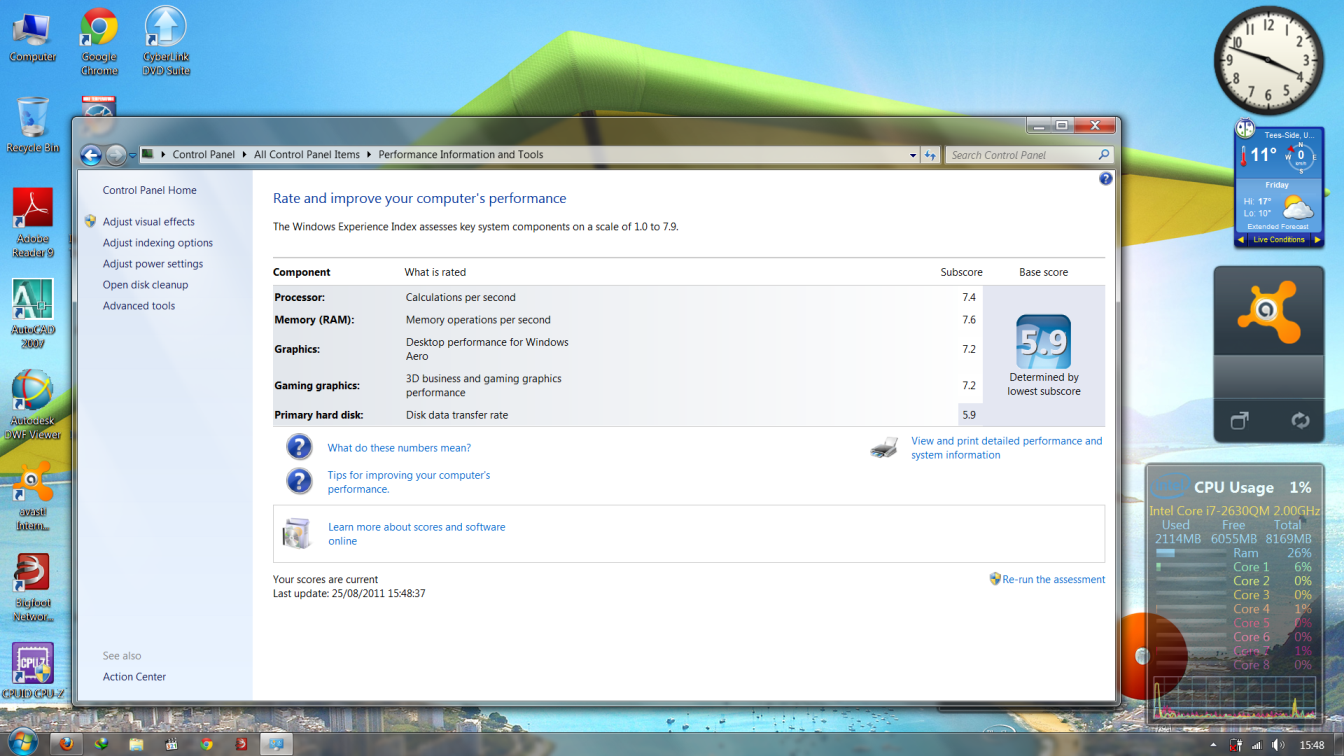Click the printer icon for detailed performance

click(x=884, y=448)
